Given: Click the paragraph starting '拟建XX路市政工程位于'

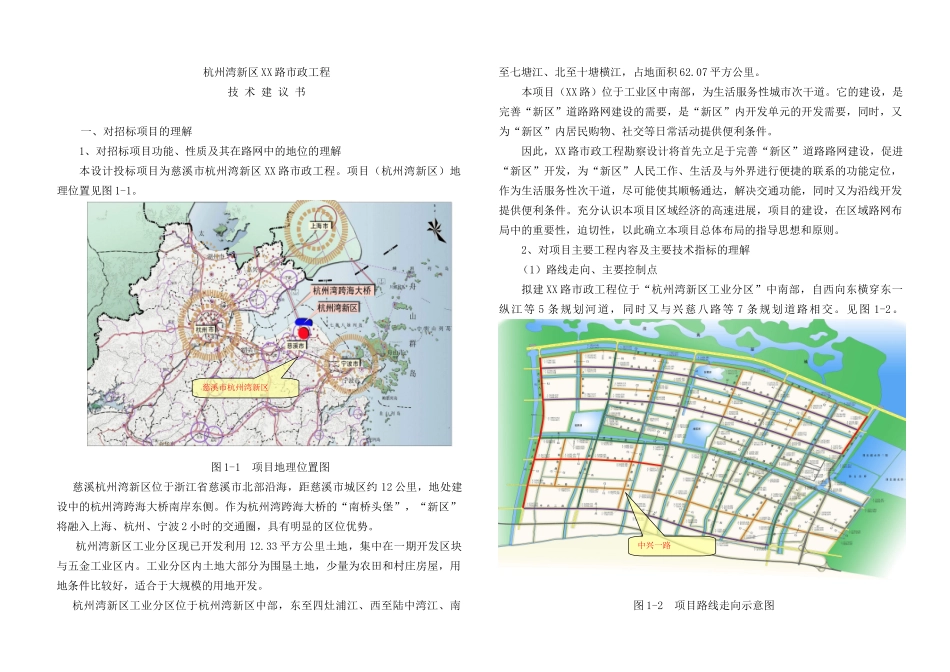Looking at the screenshot, I should coord(700,299).
